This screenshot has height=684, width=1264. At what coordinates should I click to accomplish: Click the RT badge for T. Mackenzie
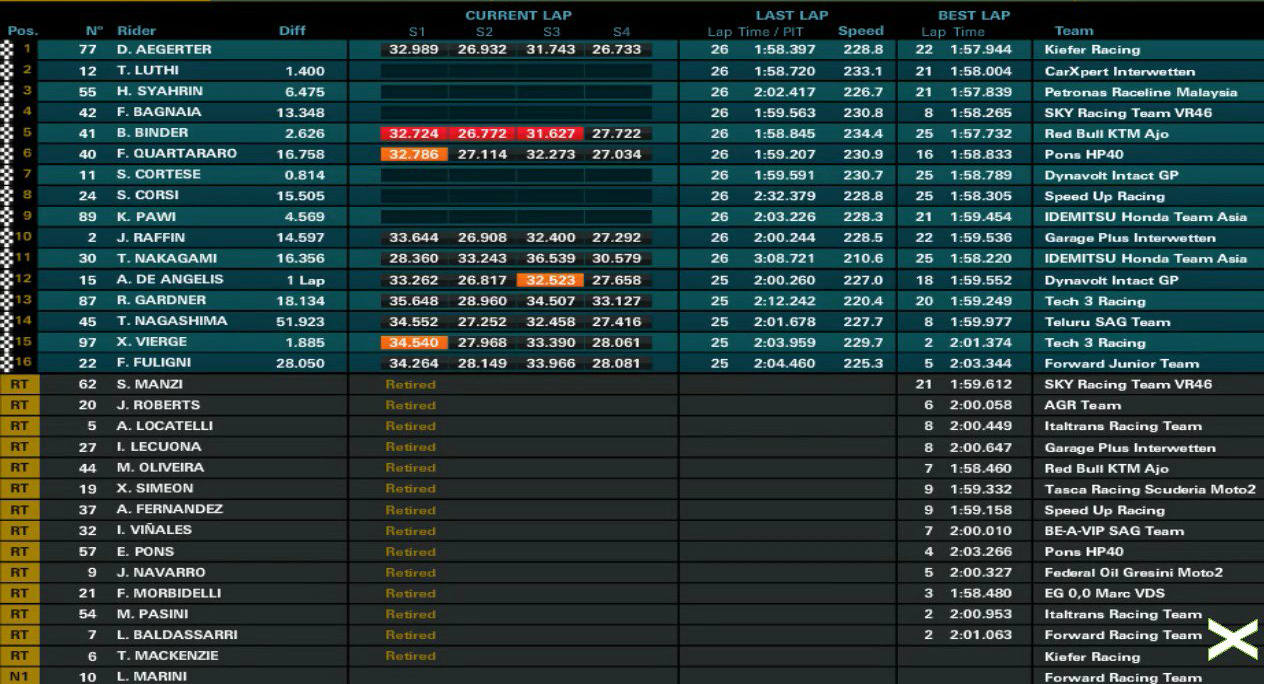click(19, 656)
